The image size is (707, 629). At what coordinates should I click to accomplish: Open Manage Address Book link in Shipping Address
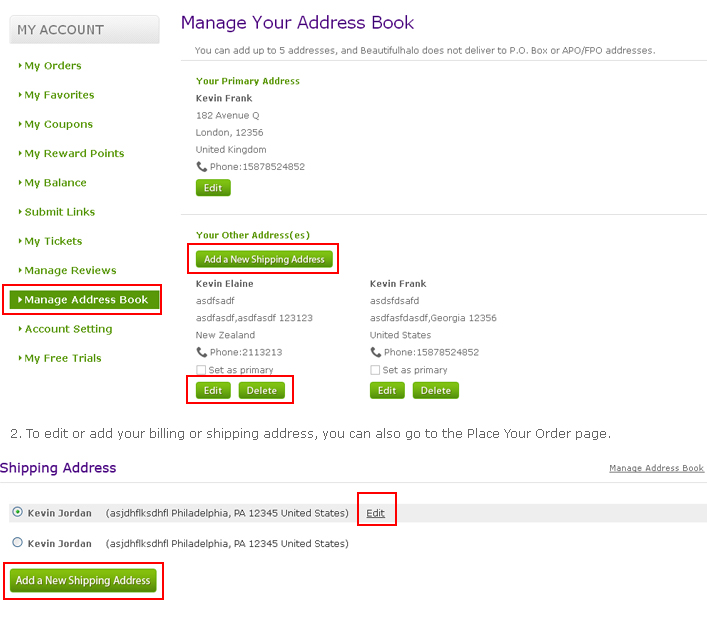pos(656,468)
